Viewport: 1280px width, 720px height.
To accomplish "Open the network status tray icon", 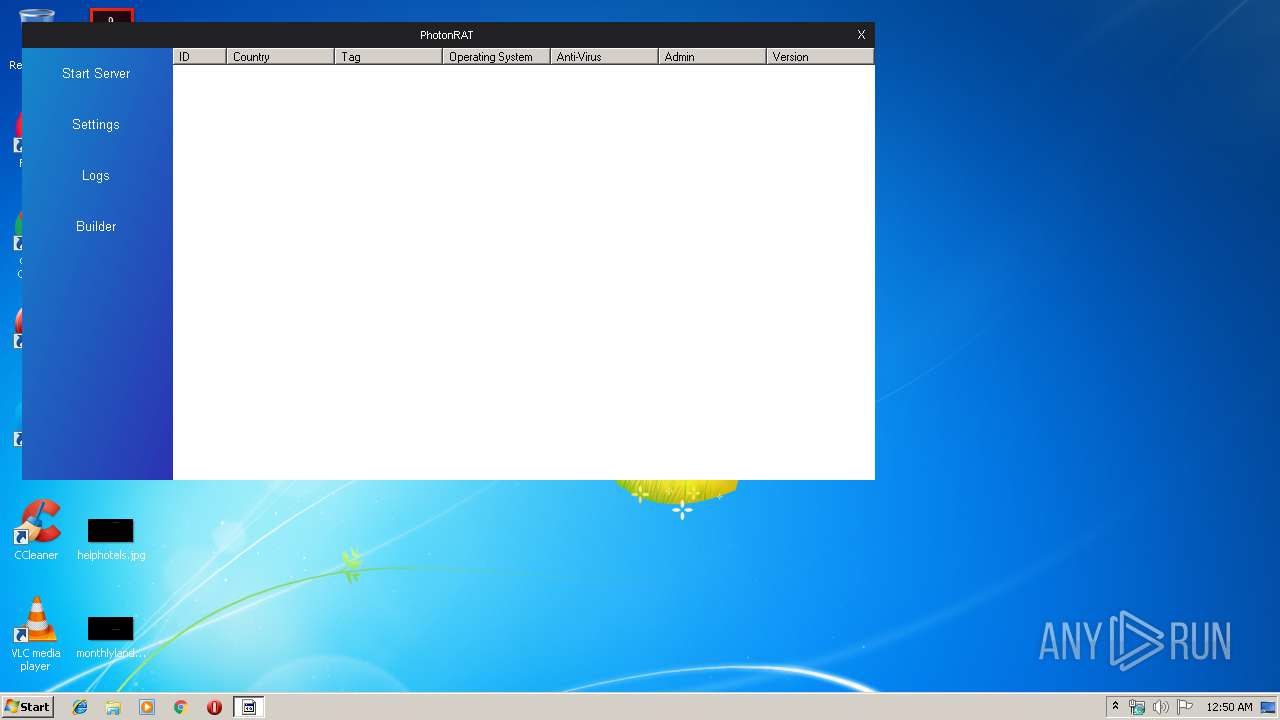I will click(1137, 707).
